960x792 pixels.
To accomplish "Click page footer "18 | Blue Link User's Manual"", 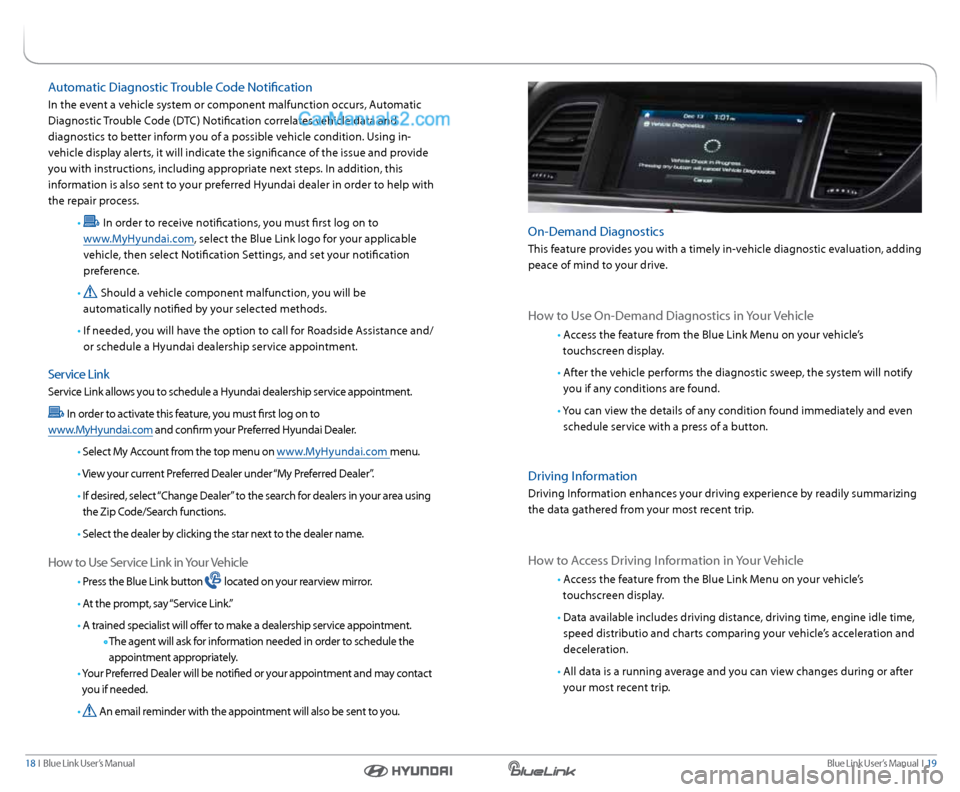I will coord(80,763).
